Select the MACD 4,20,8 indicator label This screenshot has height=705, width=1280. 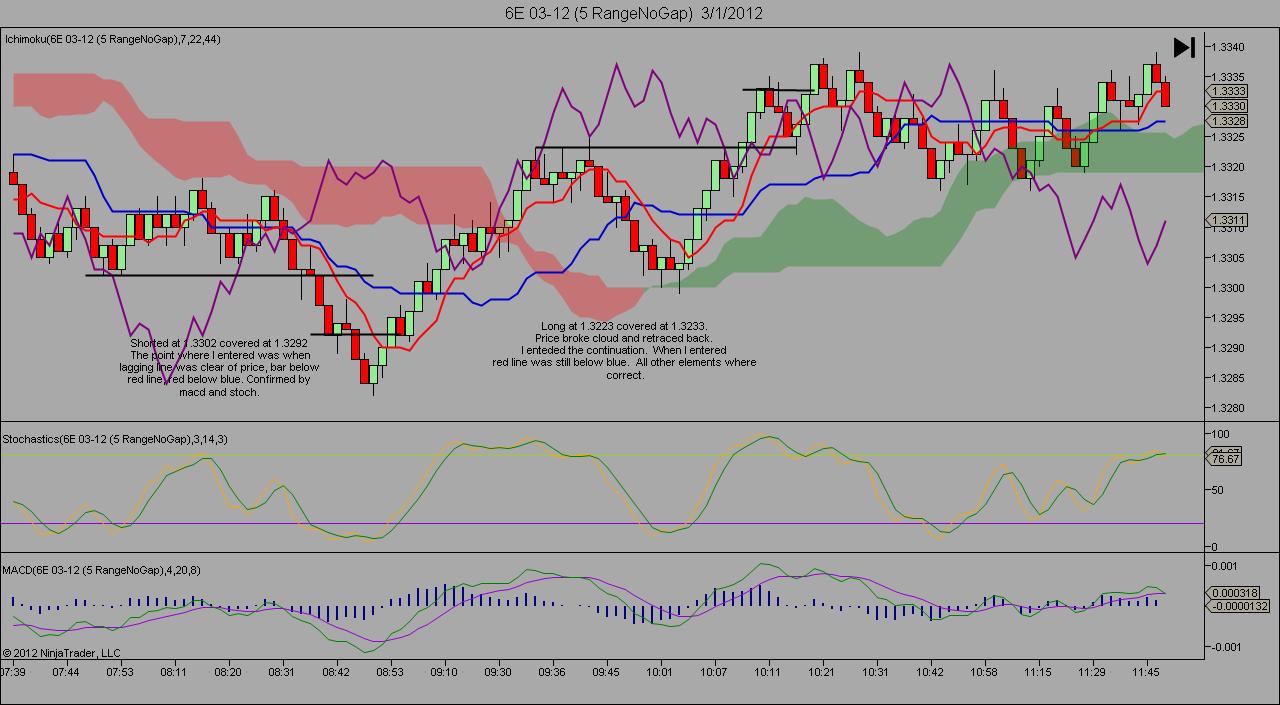point(102,570)
